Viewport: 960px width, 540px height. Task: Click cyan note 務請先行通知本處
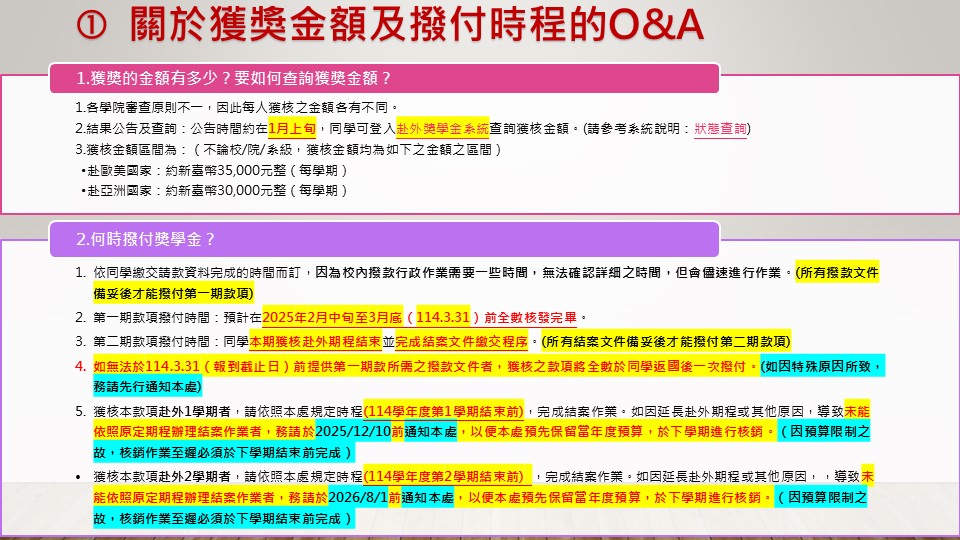pos(147,387)
